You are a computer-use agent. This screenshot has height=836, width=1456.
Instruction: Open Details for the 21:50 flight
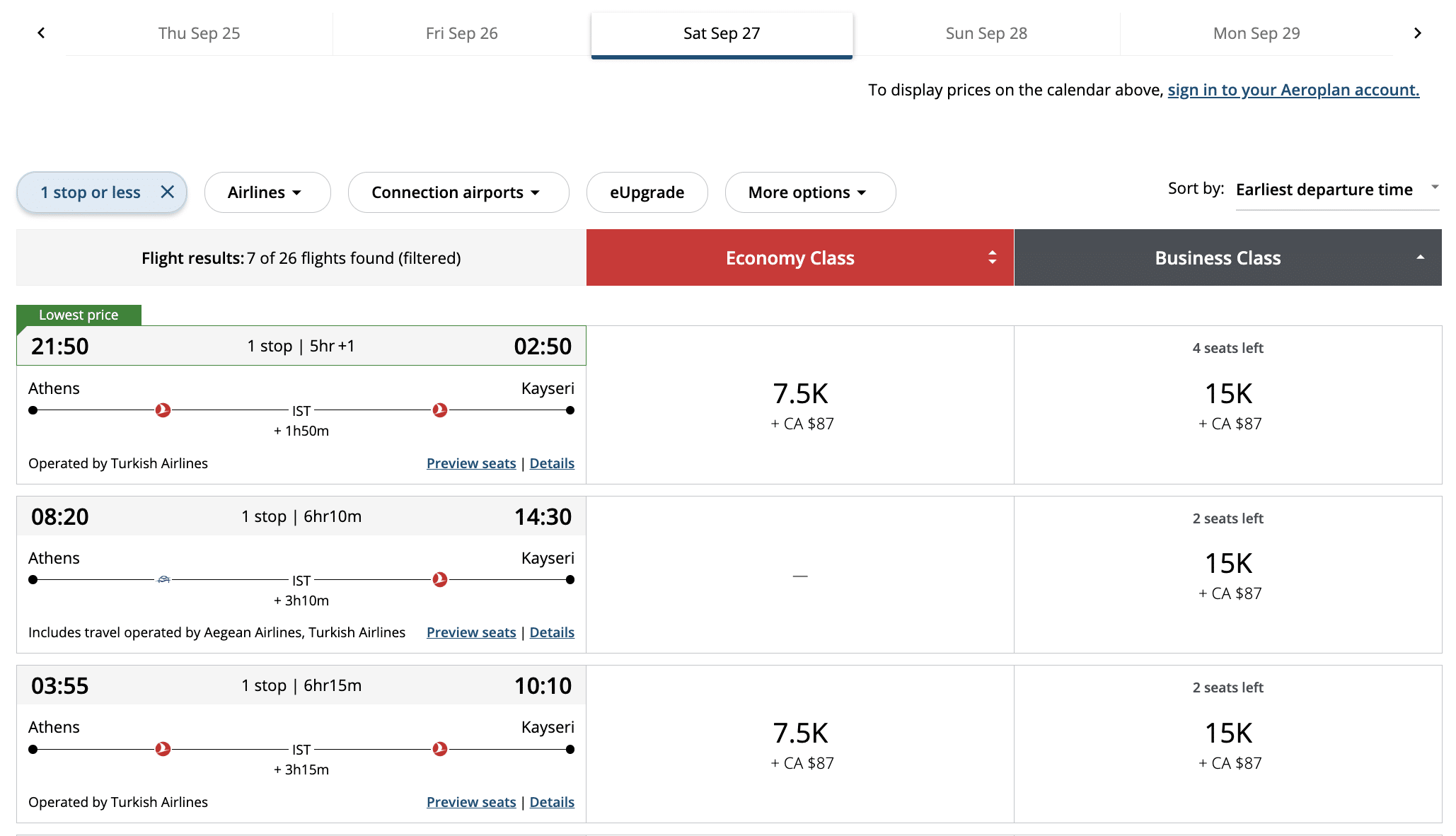pyautogui.click(x=551, y=463)
